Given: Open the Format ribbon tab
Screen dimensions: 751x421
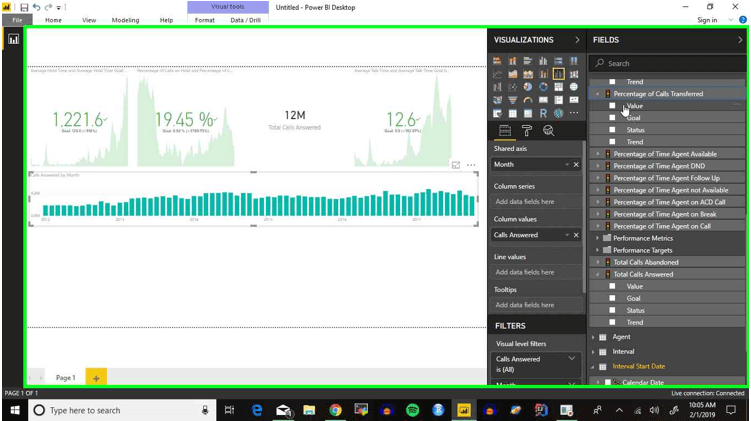Looking at the screenshot, I should pyautogui.click(x=205, y=20).
